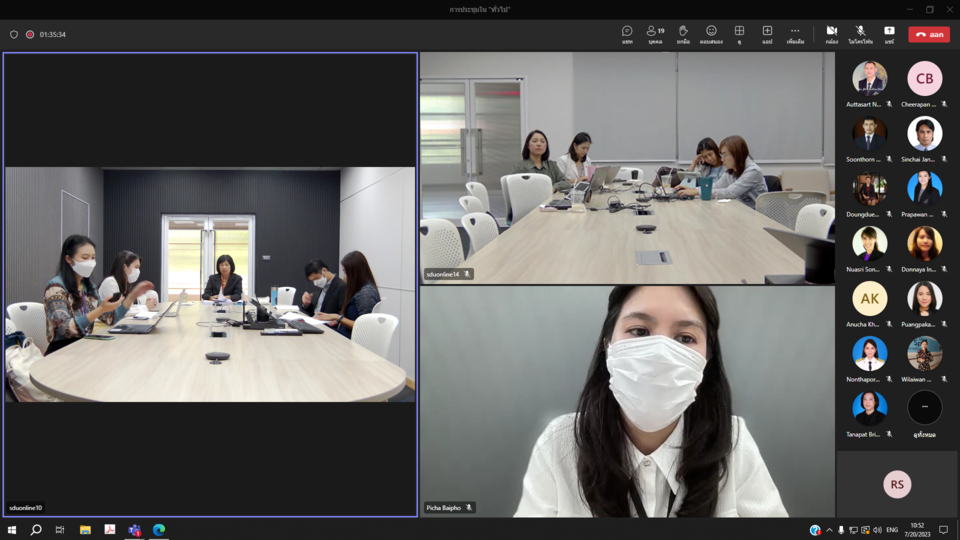960x540 pixels.
Task: Leave the meeting with red button
Action: [929, 34]
